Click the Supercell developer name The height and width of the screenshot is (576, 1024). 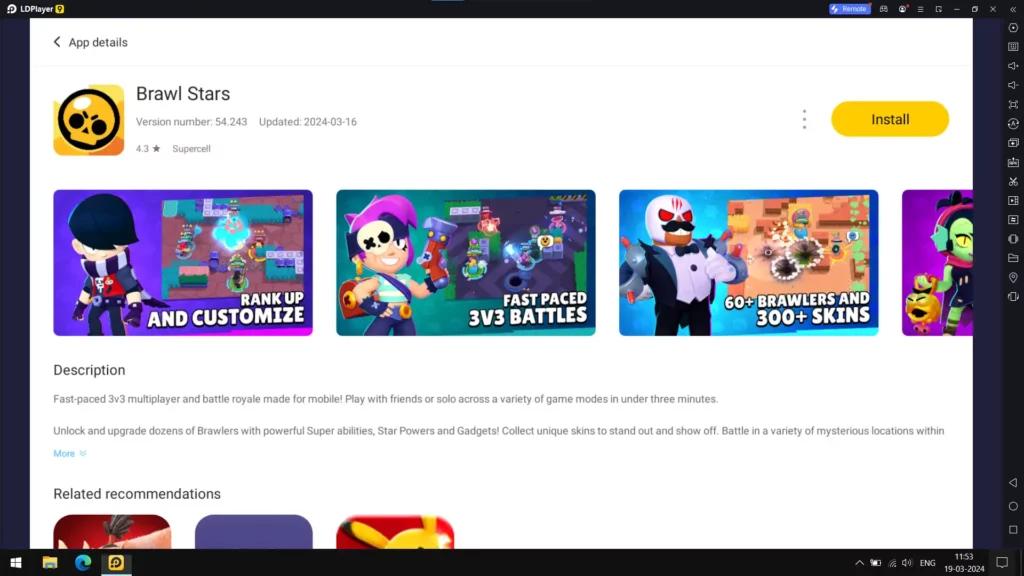point(191,149)
